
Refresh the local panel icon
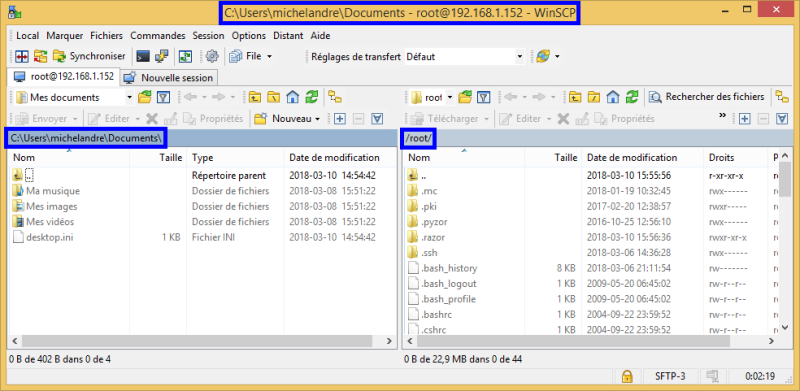tap(311, 97)
